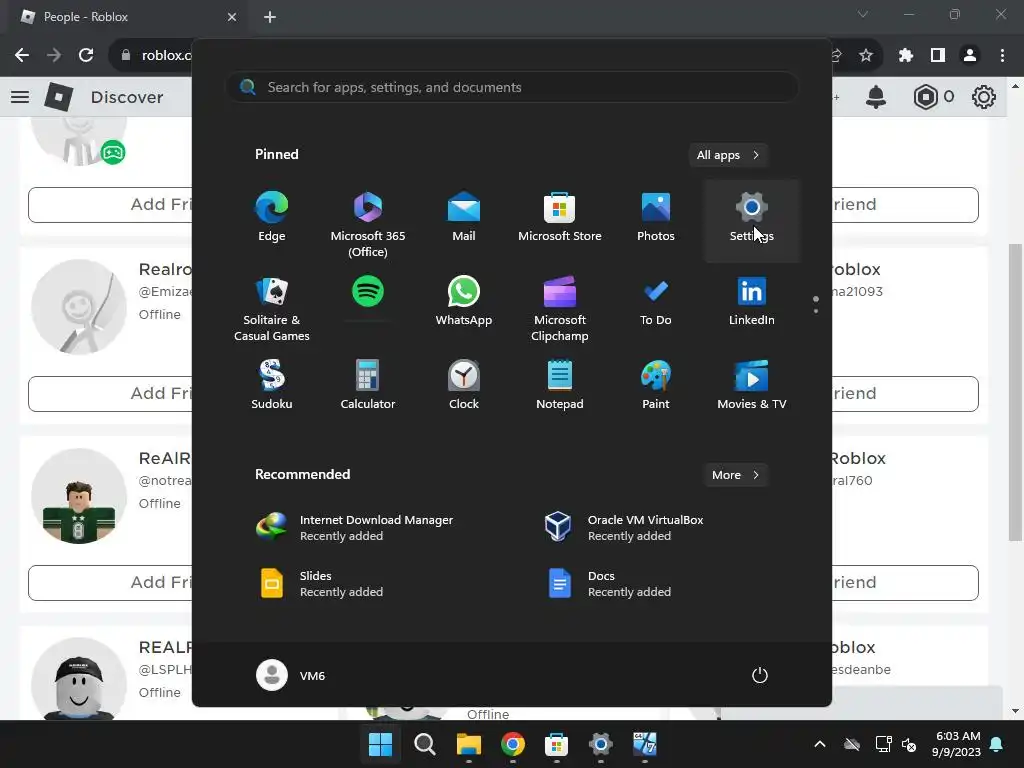The image size is (1024, 768).
Task: Click the Windows Start button on the taskbar
Action: click(380, 744)
